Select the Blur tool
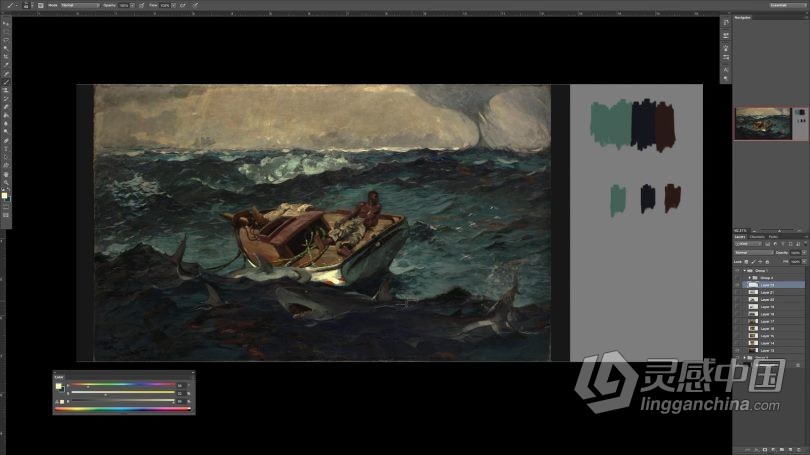The height and width of the screenshot is (455, 810). [x=7, y=124]
